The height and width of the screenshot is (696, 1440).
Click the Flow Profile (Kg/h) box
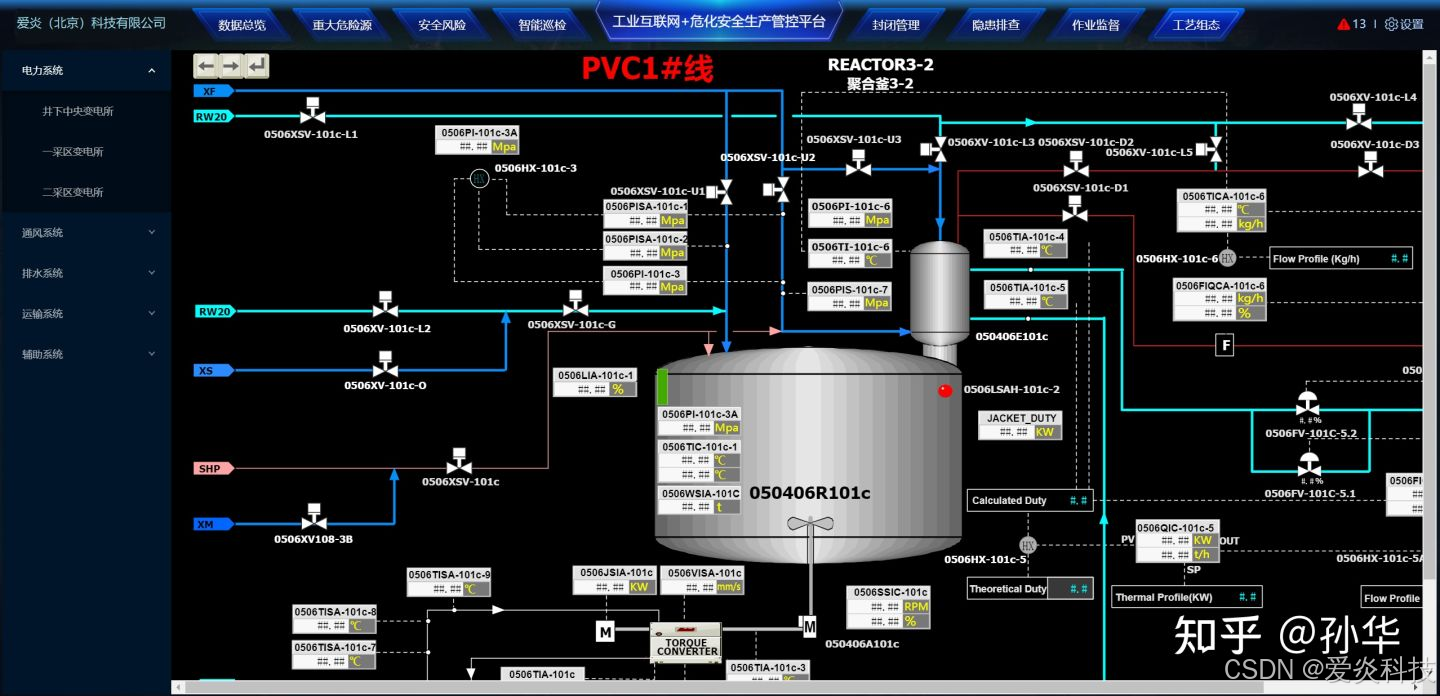point(1341,258)
